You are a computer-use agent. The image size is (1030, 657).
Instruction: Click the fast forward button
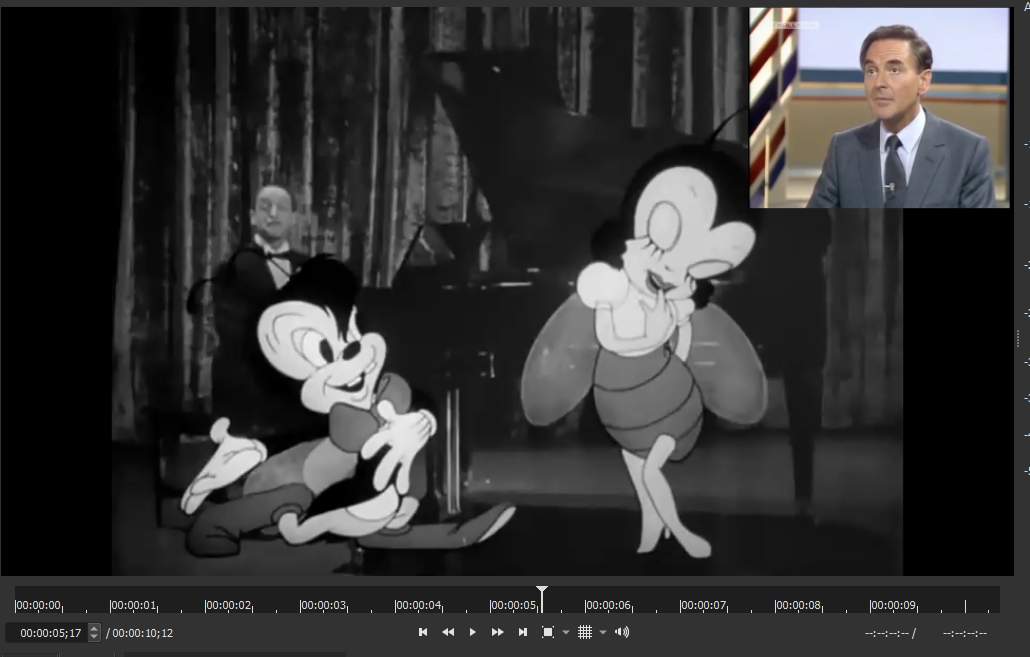tap(497, 632)
